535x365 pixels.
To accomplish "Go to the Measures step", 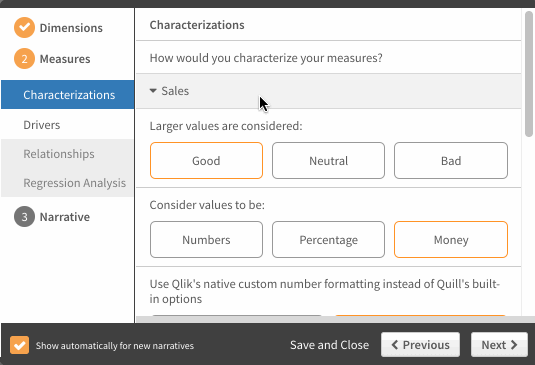I will [65, 59].
